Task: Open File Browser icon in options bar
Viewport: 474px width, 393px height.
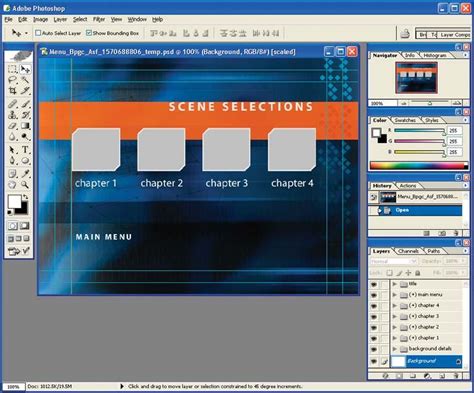Action: (x=405, y=33)
